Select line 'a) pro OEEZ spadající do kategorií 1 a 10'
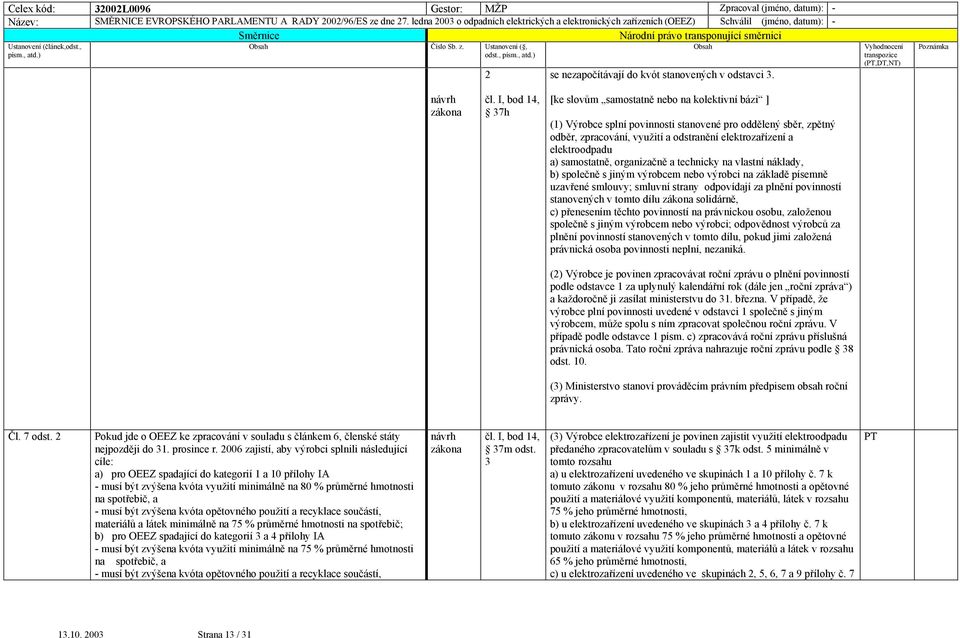Screen dimensions: 960x638 click(212, 474)
